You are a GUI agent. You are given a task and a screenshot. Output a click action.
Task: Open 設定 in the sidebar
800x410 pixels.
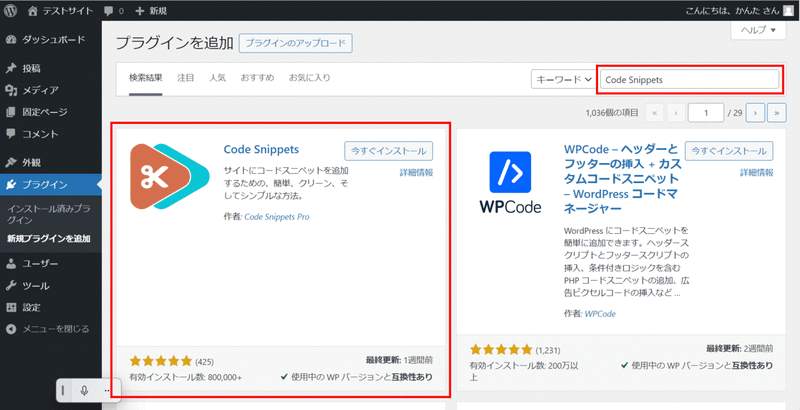click(51, 308)
